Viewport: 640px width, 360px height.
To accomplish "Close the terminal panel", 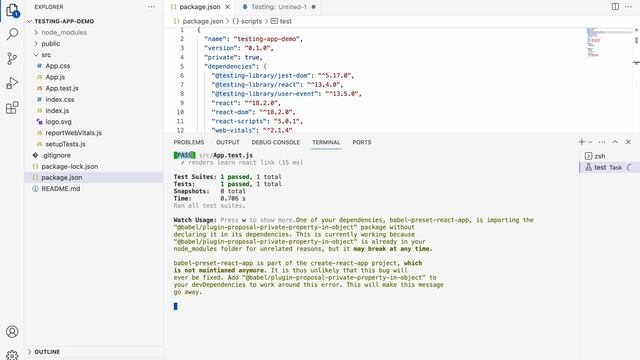I will pyautogui.click(x=628, y=142).
